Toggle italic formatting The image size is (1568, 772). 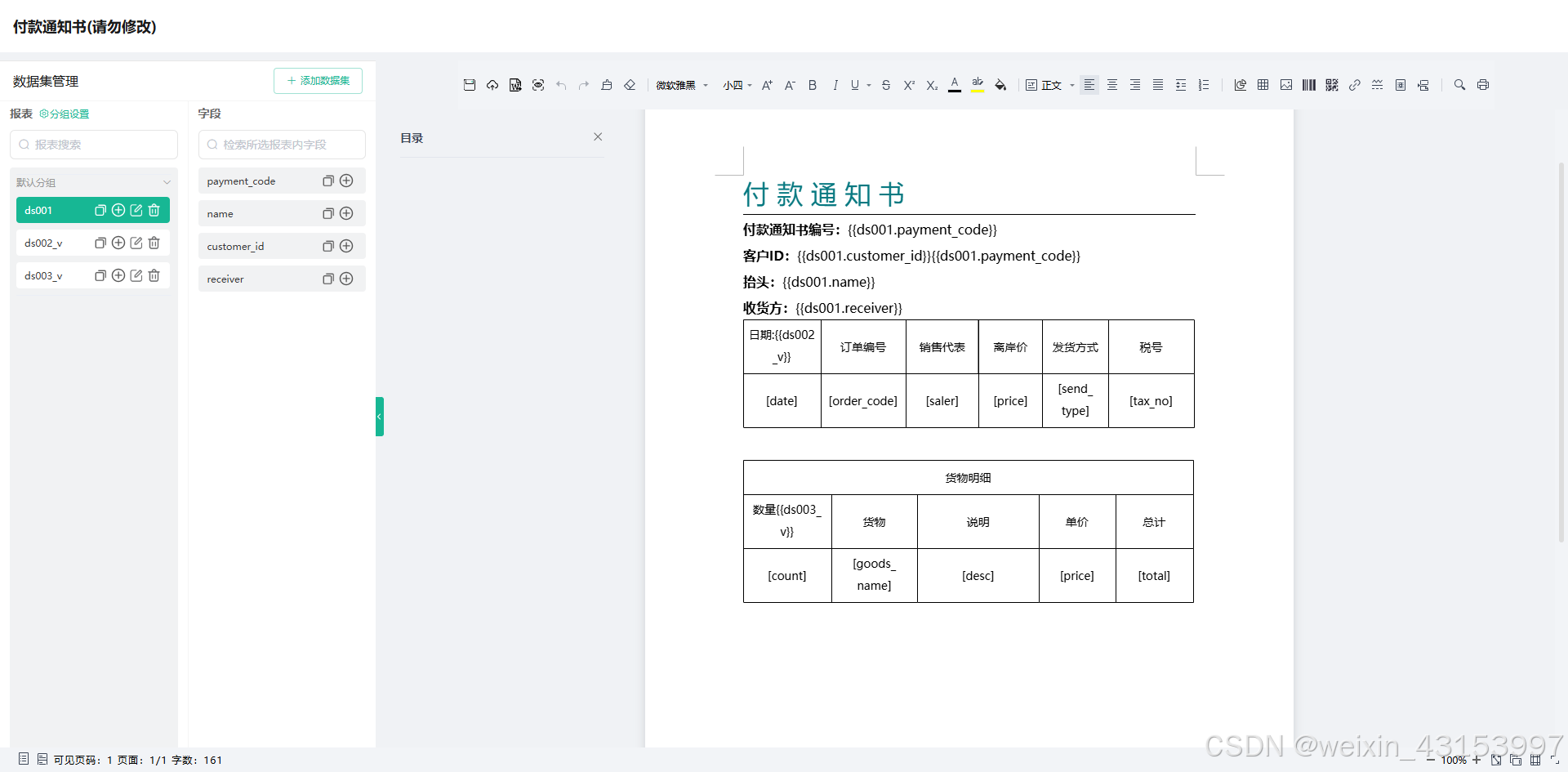(x=835, y=85)
